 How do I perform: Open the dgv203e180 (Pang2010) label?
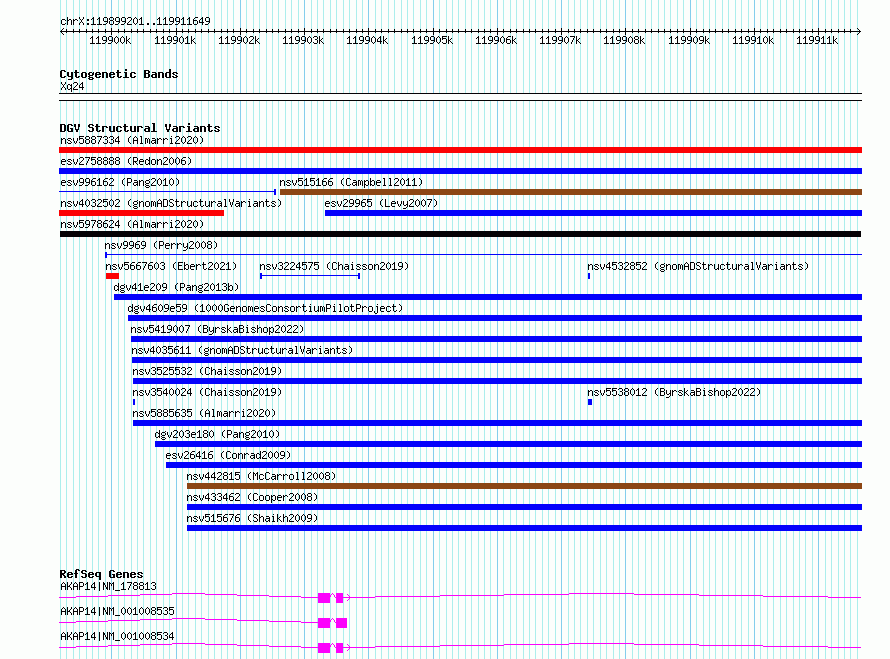pyautogui.click(x=217, y=434)
